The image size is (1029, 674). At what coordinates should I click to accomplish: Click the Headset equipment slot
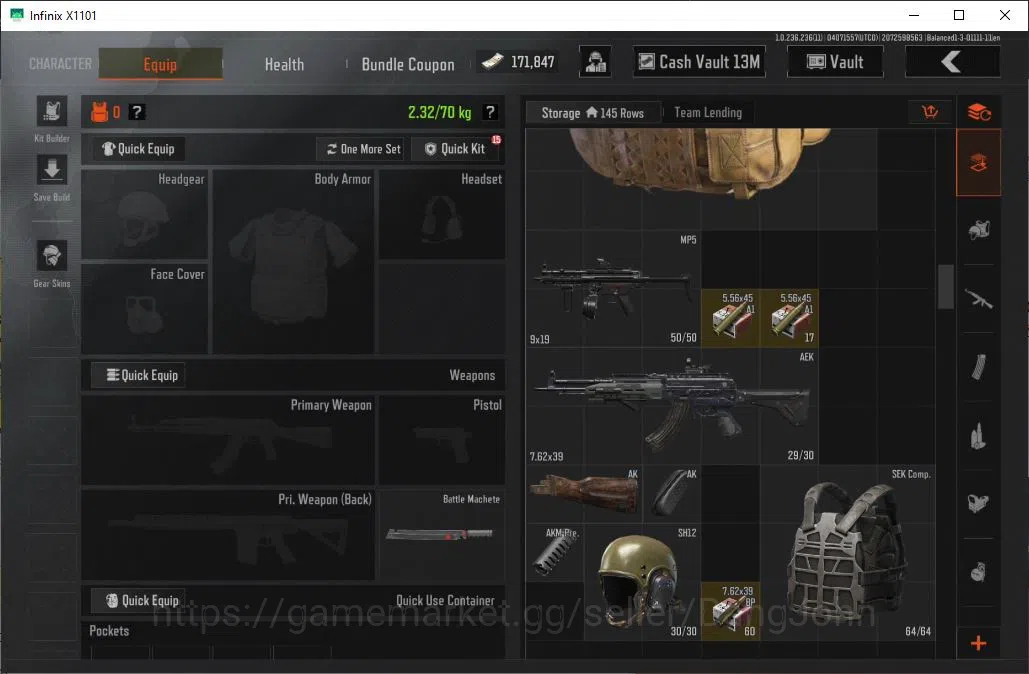tap(442, 214)
